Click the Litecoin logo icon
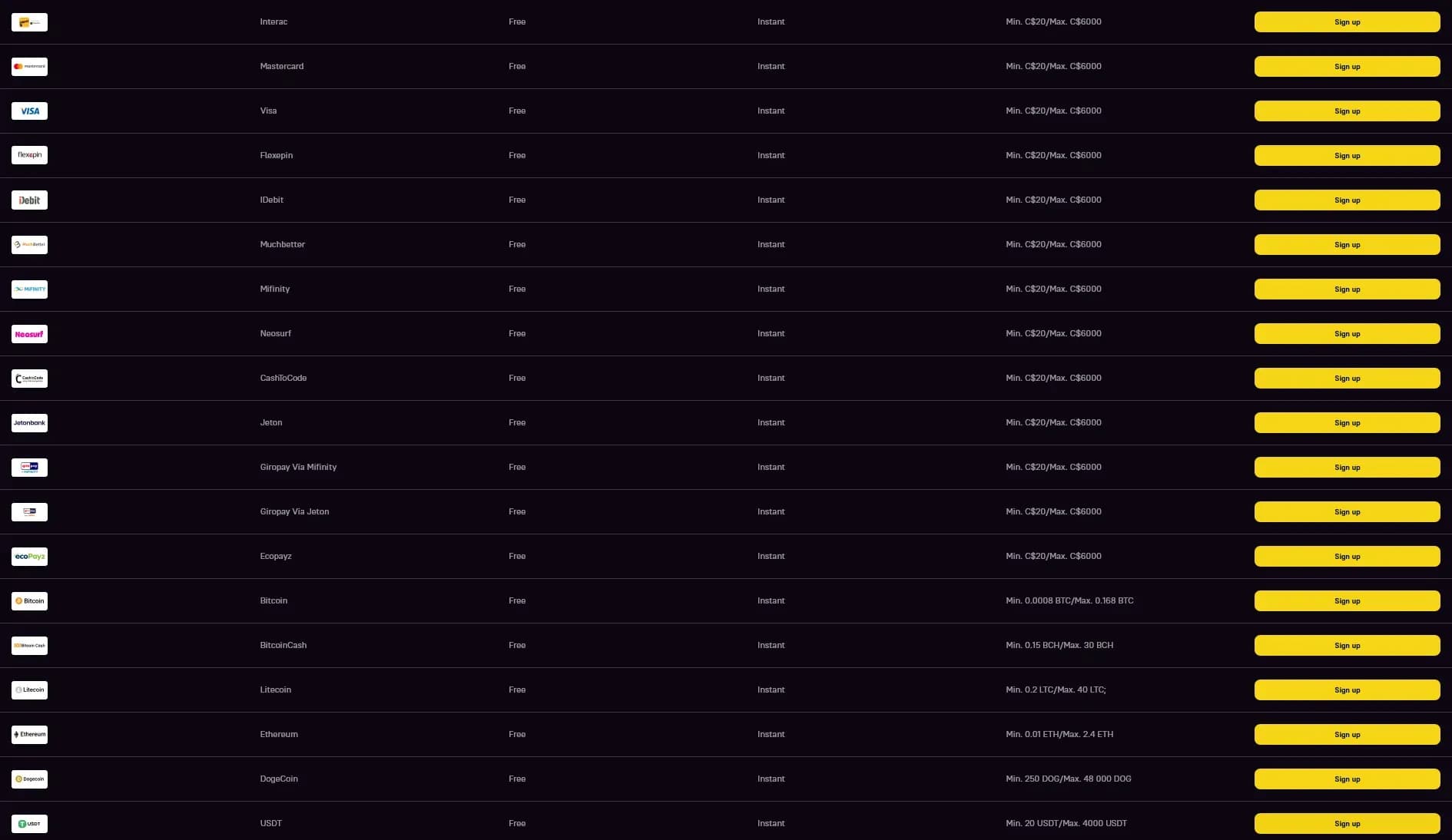This screenshot has width=1452, height=840. (x=29, y=690)
